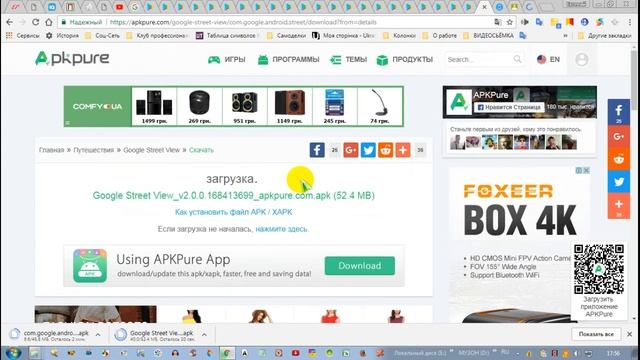Screen dimensions: 640x360
Task: Click Facebook icon in right floating sidebar
Action: [619, 112]
